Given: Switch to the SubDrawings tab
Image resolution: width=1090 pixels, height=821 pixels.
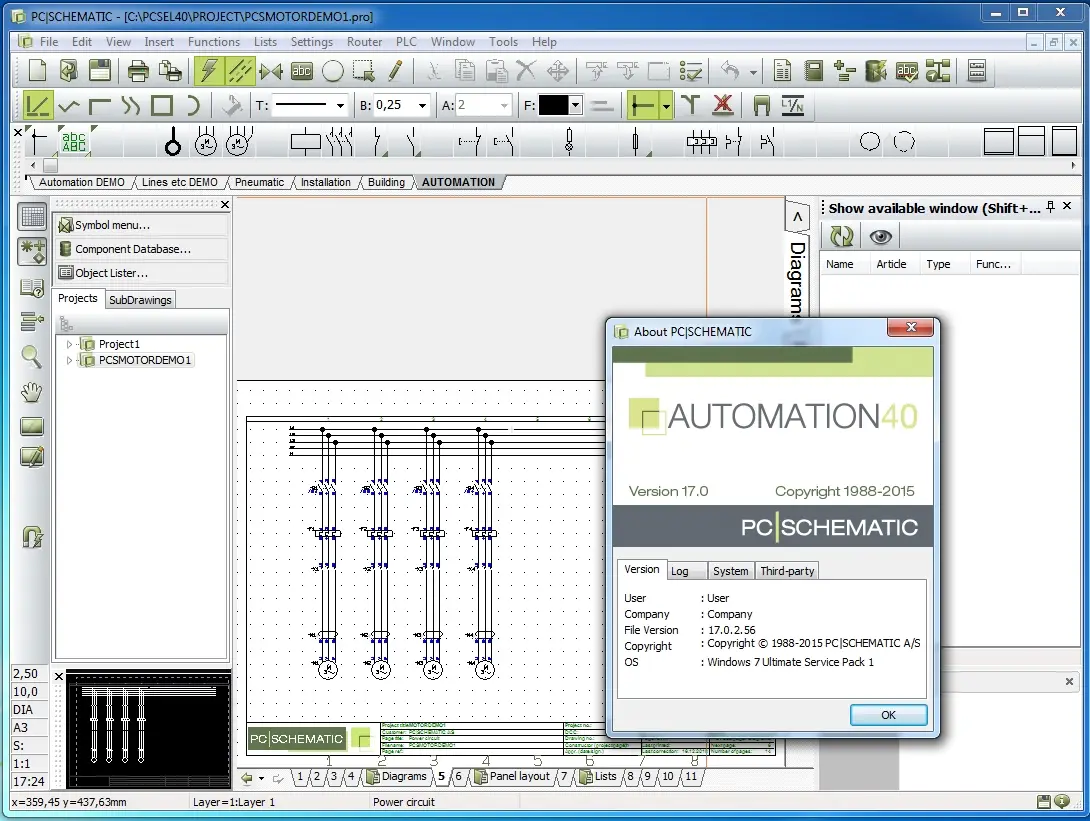Looking at the screenshot, I should click(140, 300).
